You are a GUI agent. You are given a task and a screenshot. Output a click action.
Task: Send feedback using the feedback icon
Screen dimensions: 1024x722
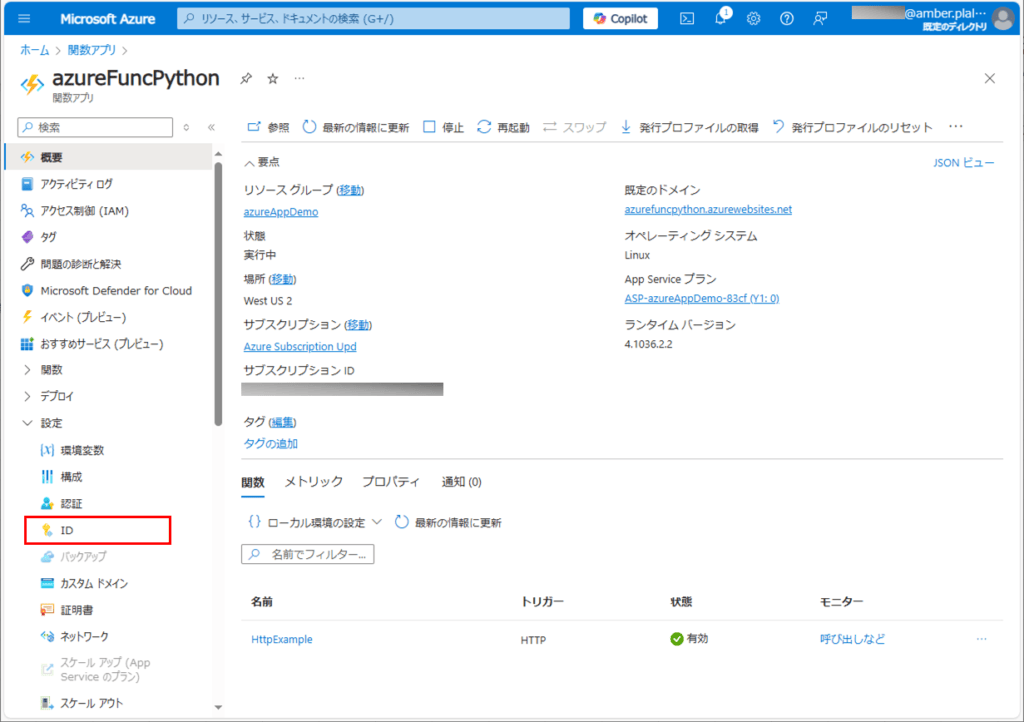click(820, 18)
